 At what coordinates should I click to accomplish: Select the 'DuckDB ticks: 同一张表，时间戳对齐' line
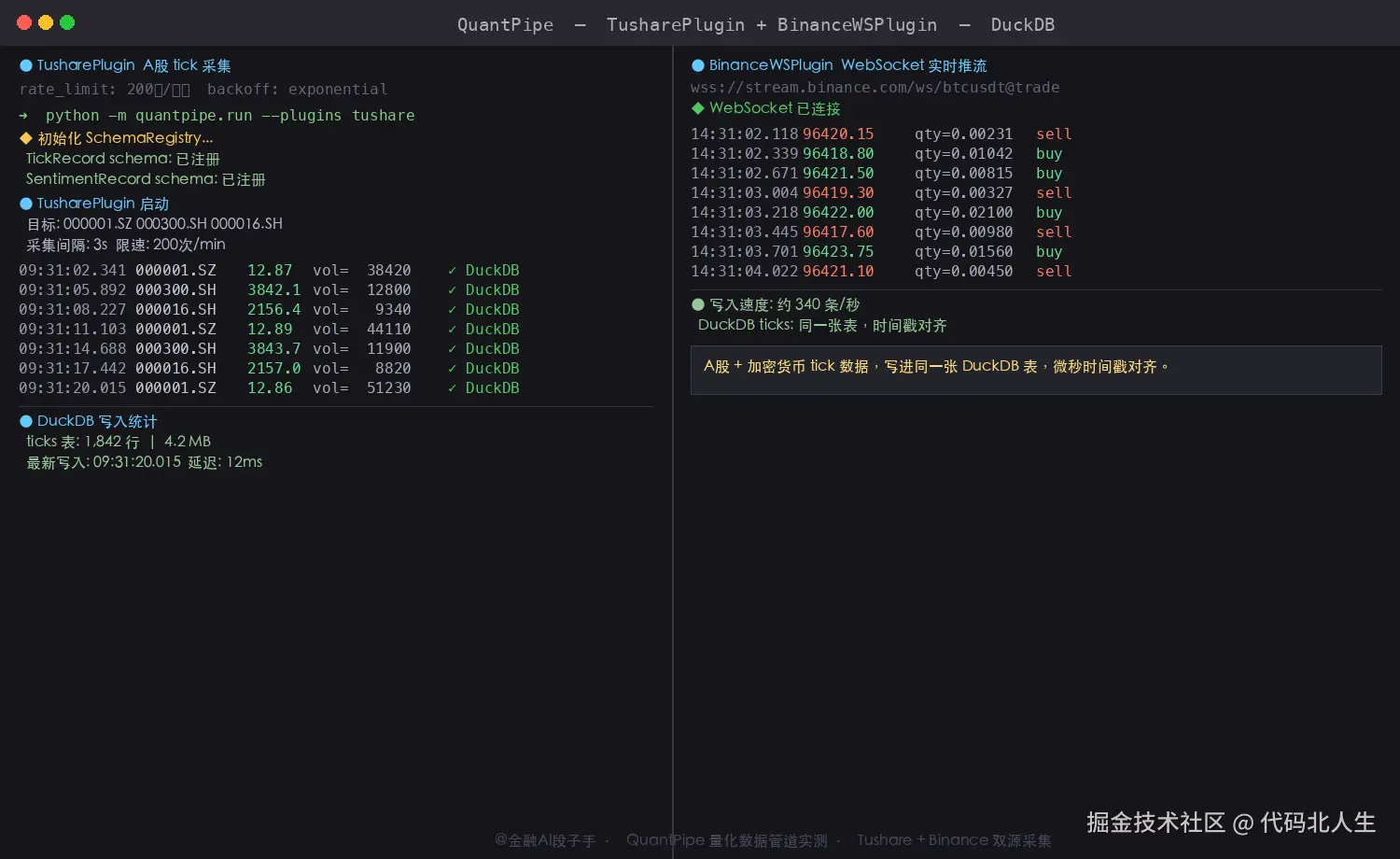822,326
